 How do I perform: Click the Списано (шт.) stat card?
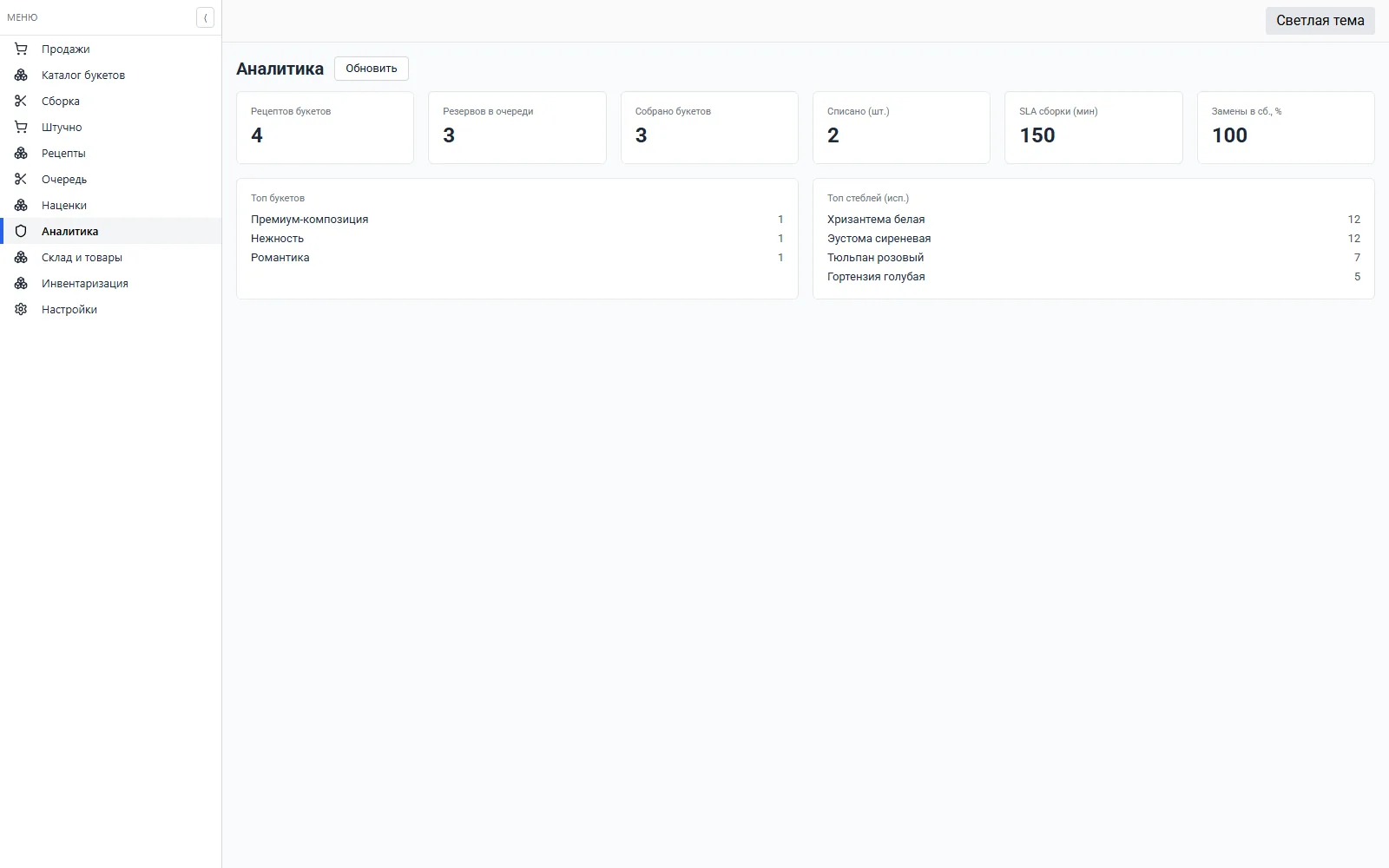(901, 128)
